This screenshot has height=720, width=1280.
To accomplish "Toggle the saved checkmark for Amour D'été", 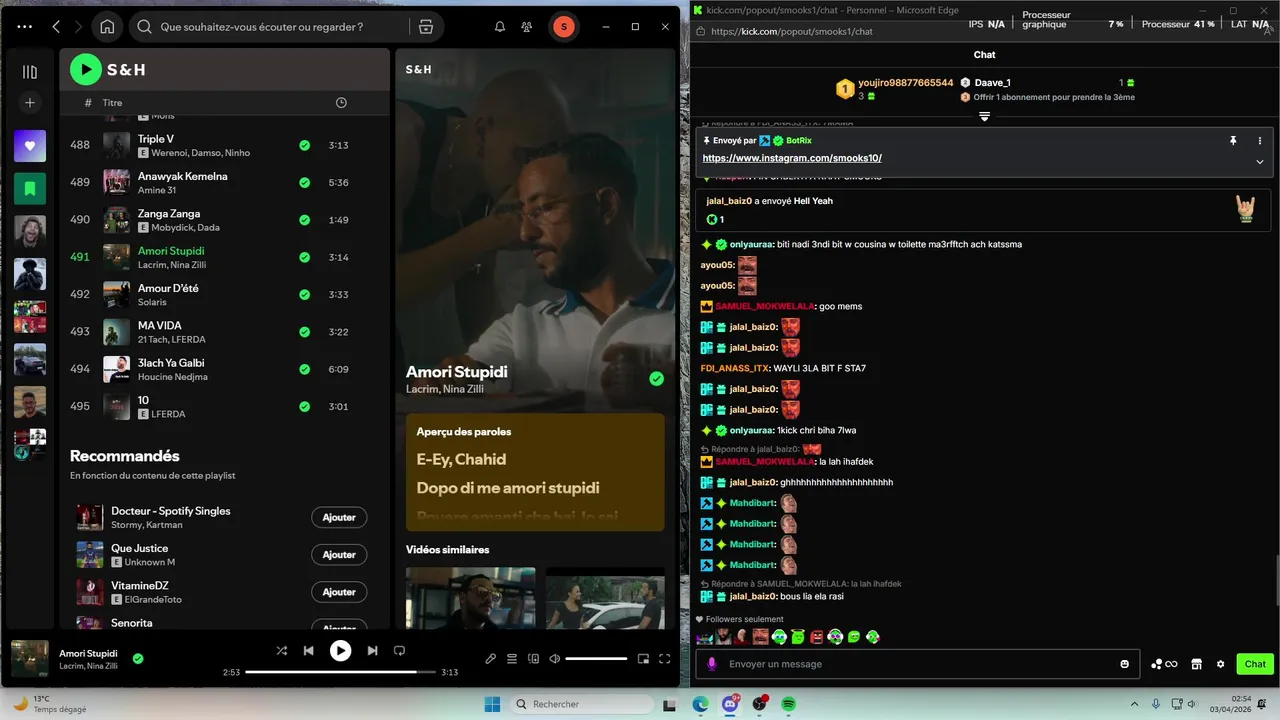I will [304, 294].
